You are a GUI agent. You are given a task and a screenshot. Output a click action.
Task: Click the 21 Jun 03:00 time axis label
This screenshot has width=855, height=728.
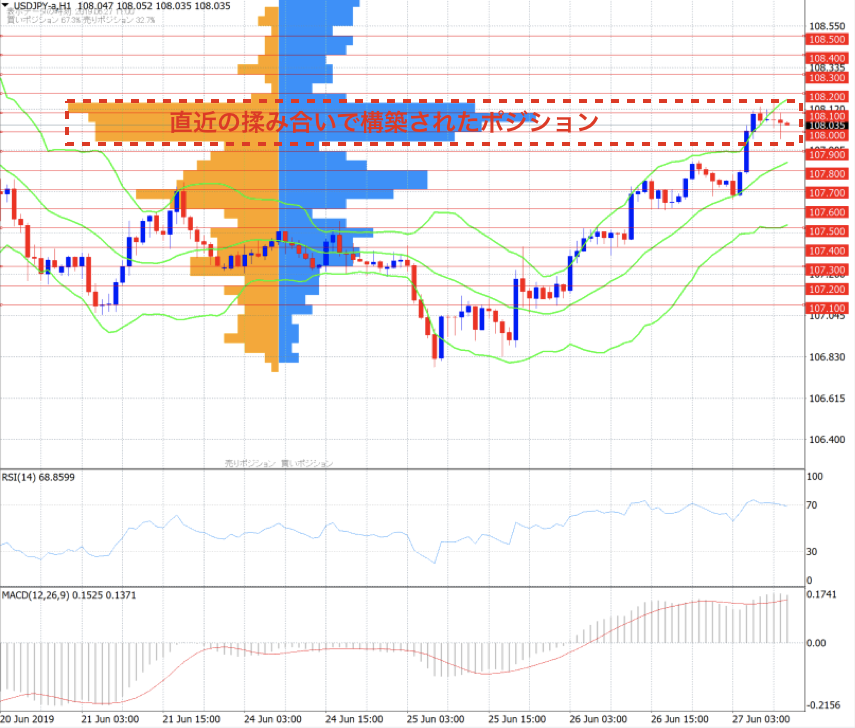click(110, 719)
